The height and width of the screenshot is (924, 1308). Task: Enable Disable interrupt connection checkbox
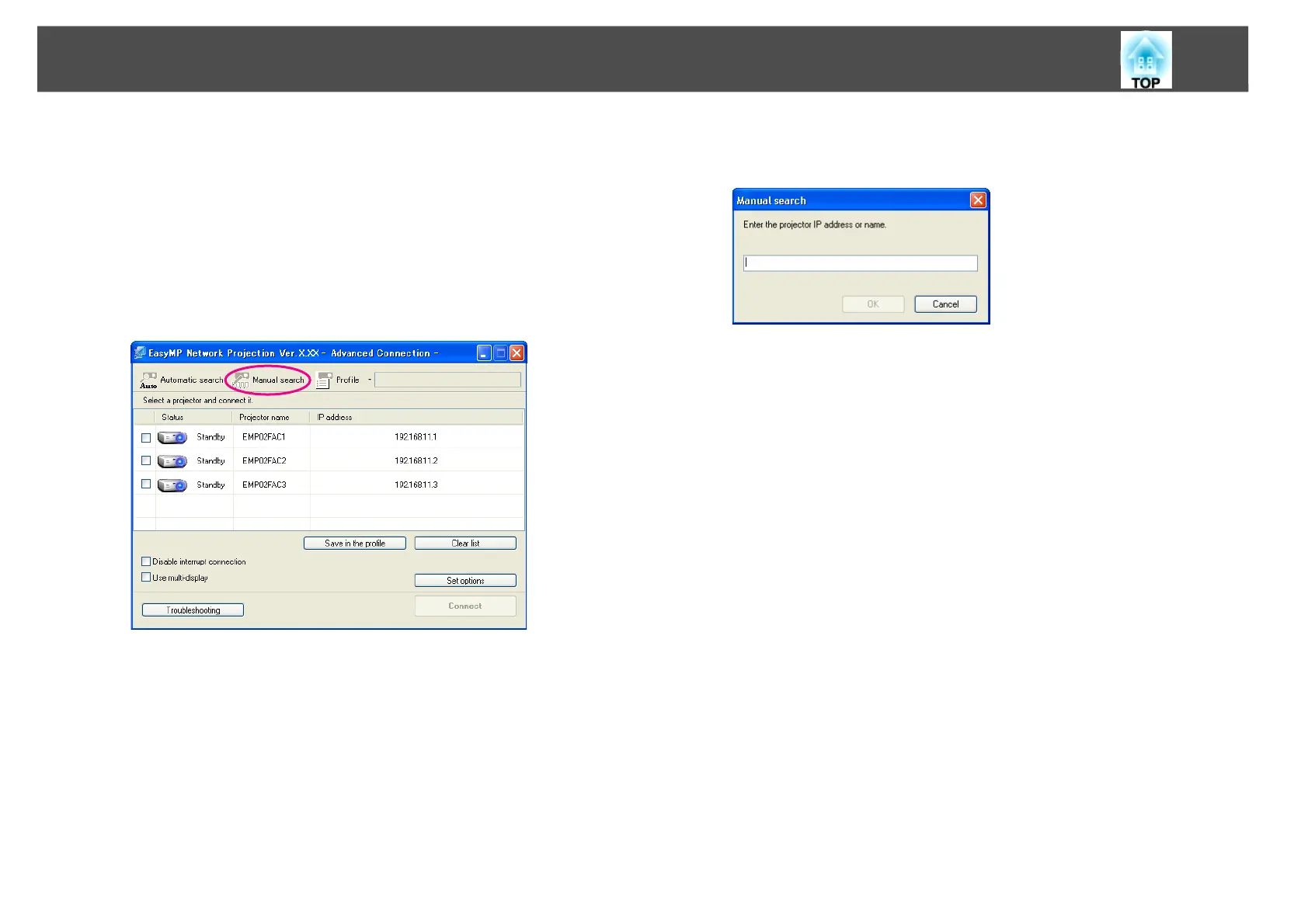point(146,561)
